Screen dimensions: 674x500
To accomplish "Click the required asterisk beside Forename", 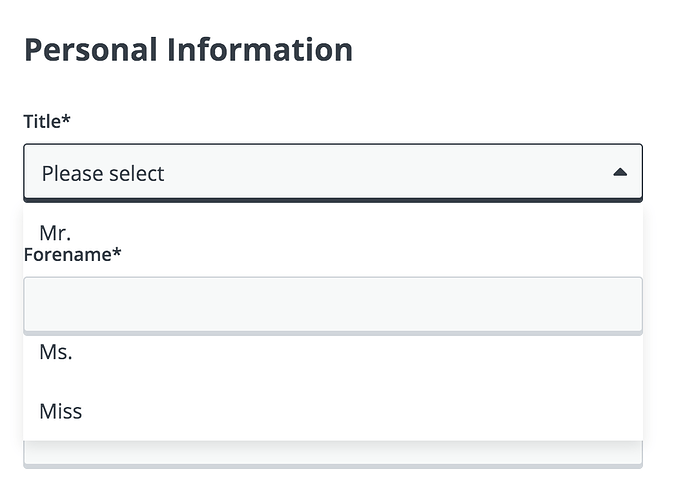I will tap(117, 253).
